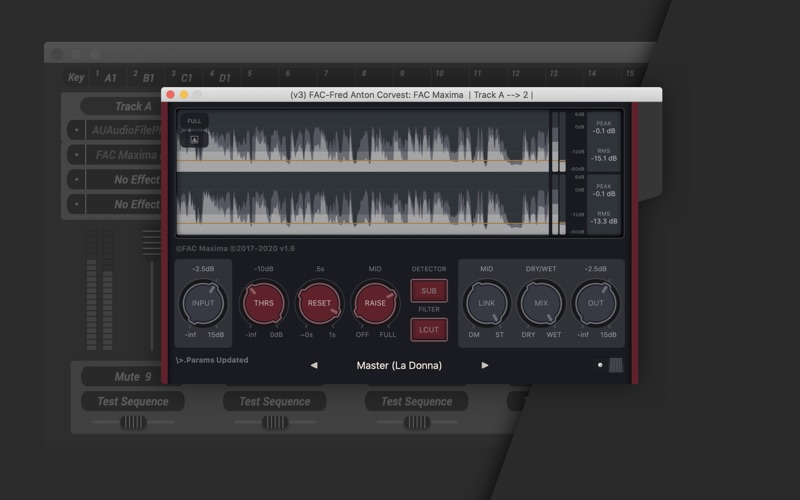The image size is (800, 500).
Task: Click the lower channel PEAK -0.1 dB readout
Action: coord(604,190)
